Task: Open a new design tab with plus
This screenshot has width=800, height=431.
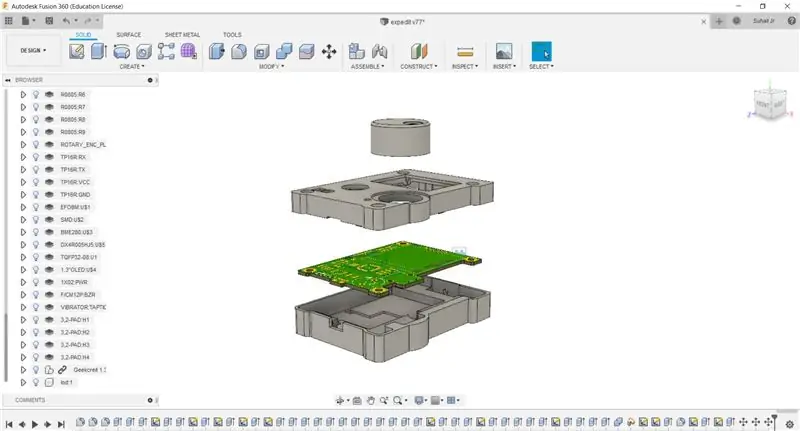Action: (719, 21)
